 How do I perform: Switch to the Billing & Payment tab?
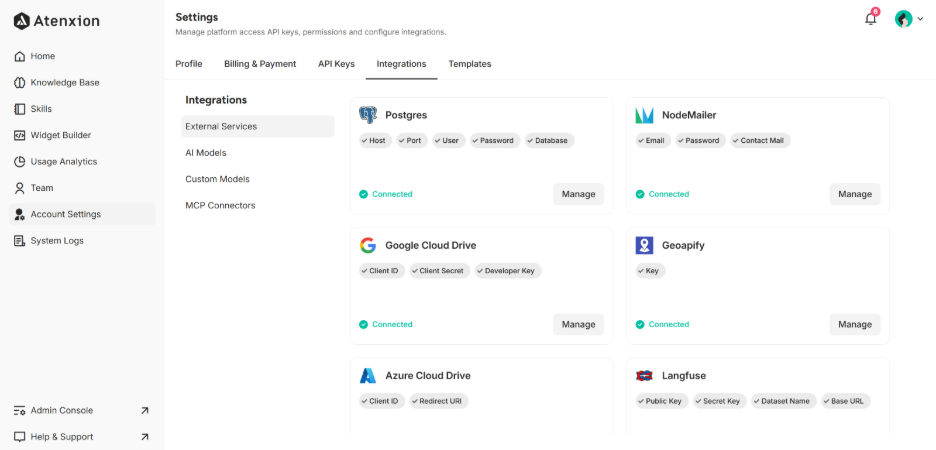tap(260, 64)
